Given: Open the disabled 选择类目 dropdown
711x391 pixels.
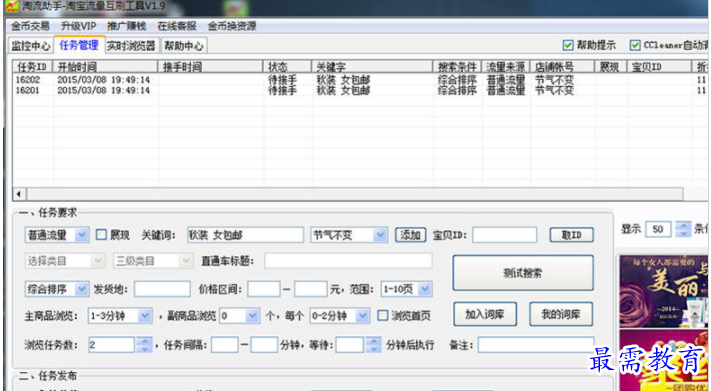Looking at the screenshot, I should pos(65,261).
